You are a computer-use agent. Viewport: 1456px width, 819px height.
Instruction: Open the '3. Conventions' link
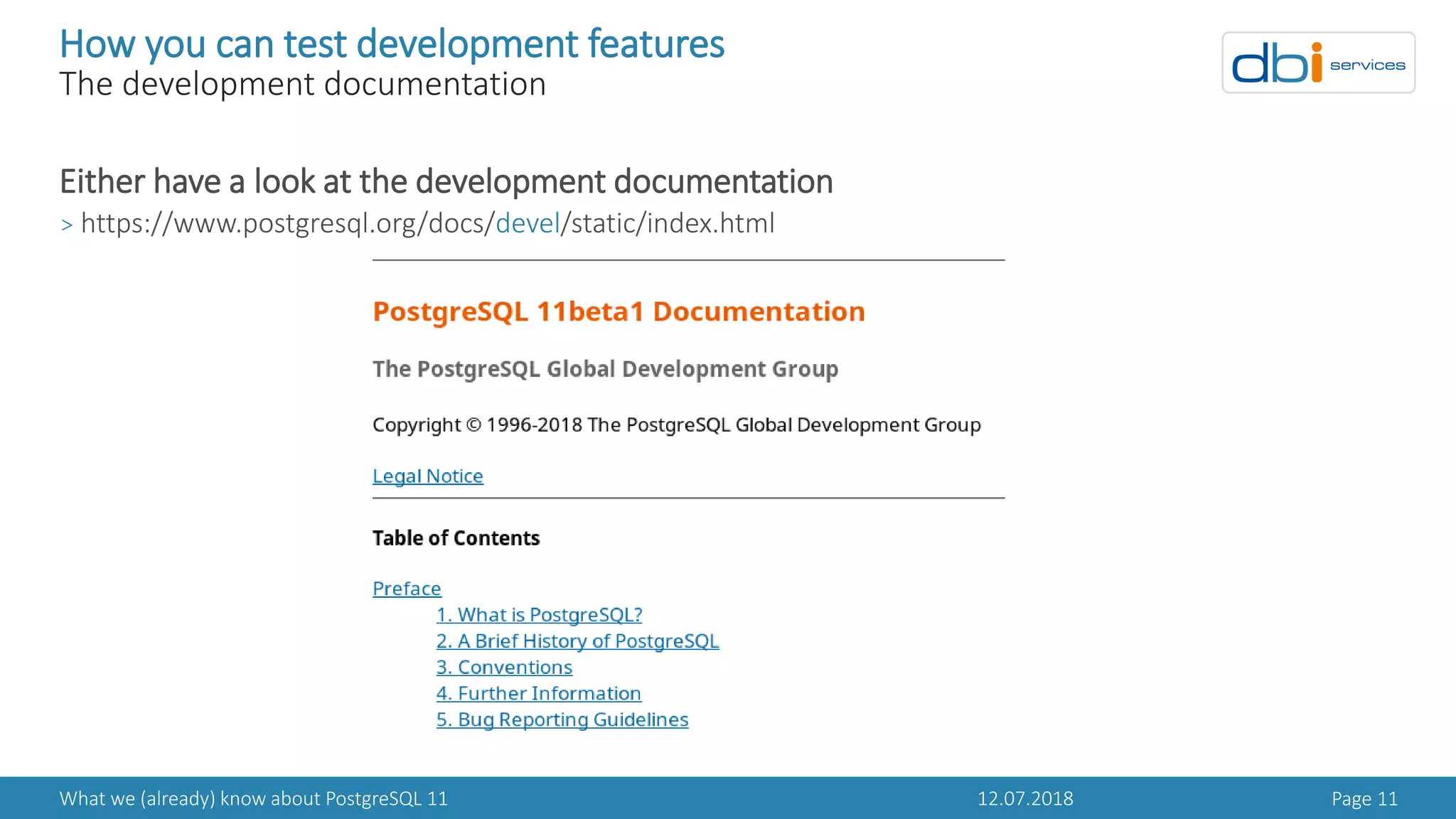pos(504,668)
